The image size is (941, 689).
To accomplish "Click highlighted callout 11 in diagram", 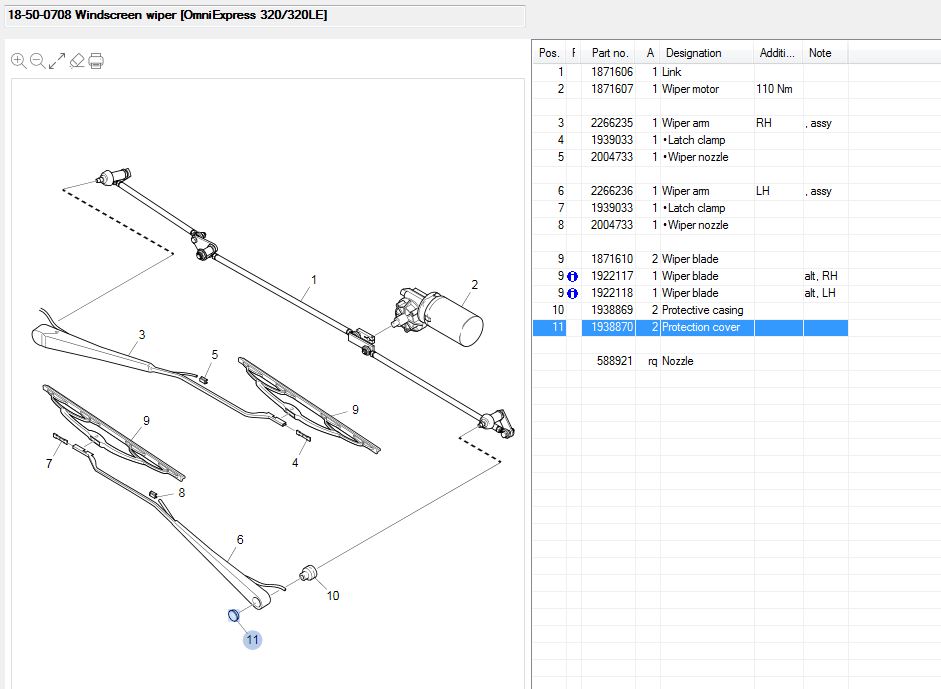I will (252, 639).
